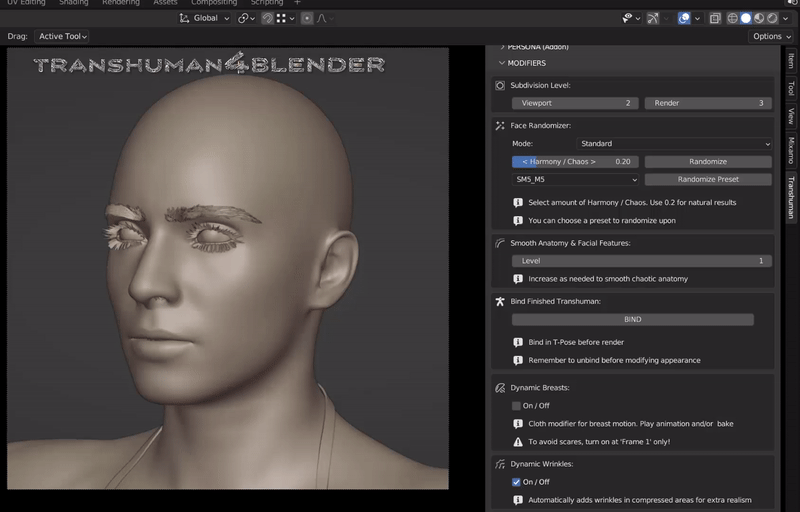Open the Tool sidebar tab
Viewport: 800px width, 512px height.
tap(791, 88)
